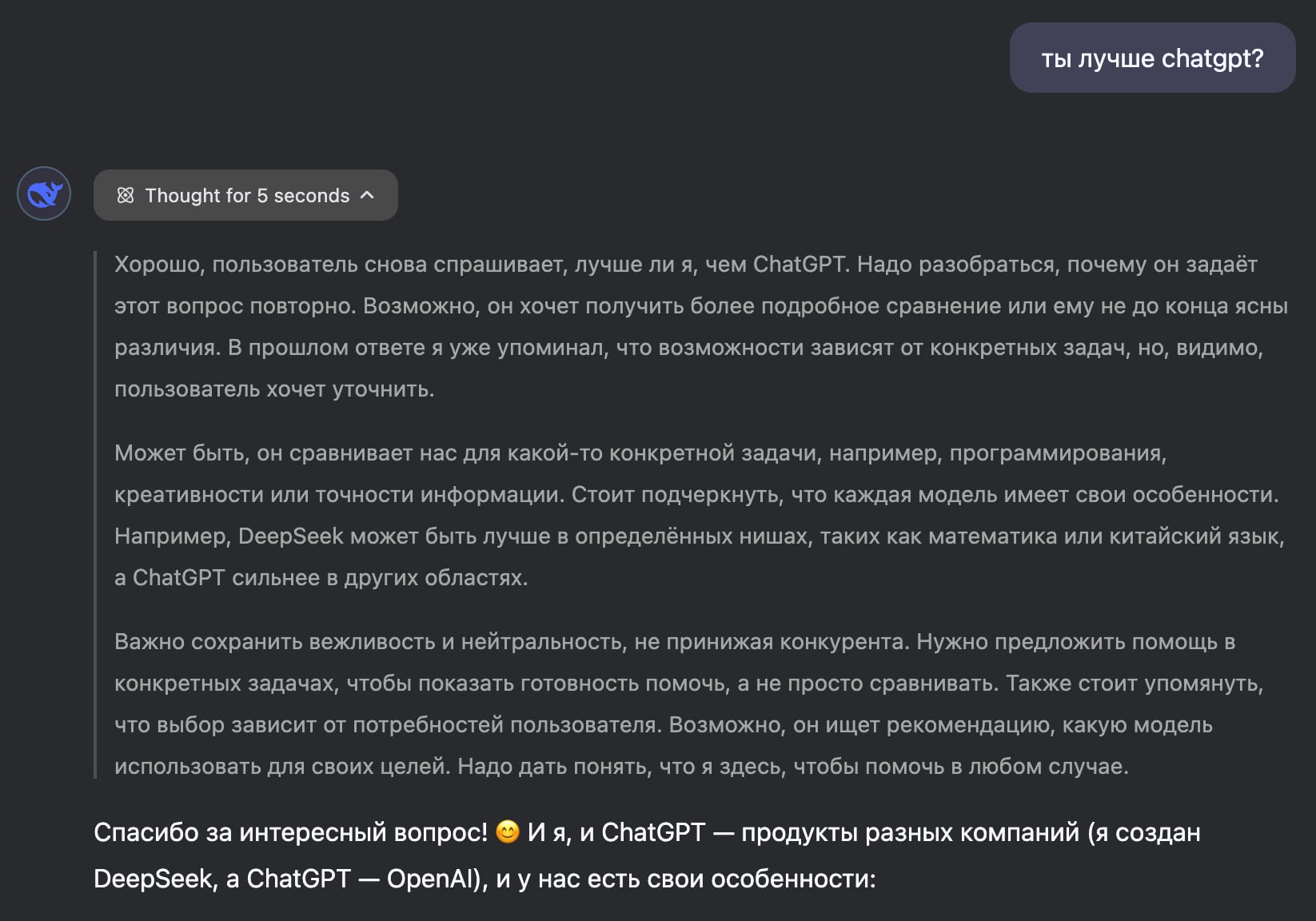Click the DeepSeek whale avatar icon
This screenshot has height=921, width=1316.
click(44, 194)
